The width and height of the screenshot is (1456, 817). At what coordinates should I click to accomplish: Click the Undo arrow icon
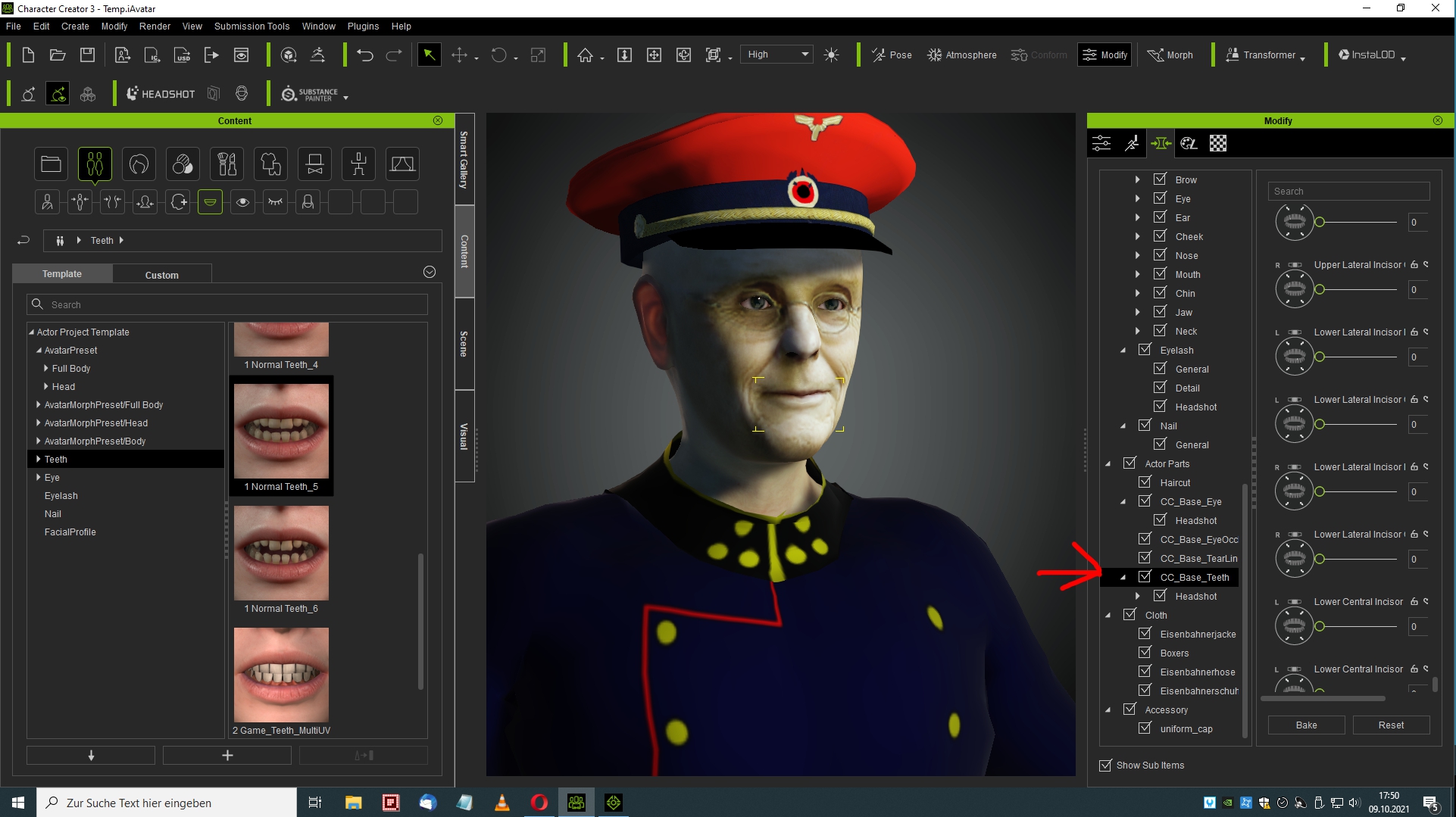tap(364, 55)
